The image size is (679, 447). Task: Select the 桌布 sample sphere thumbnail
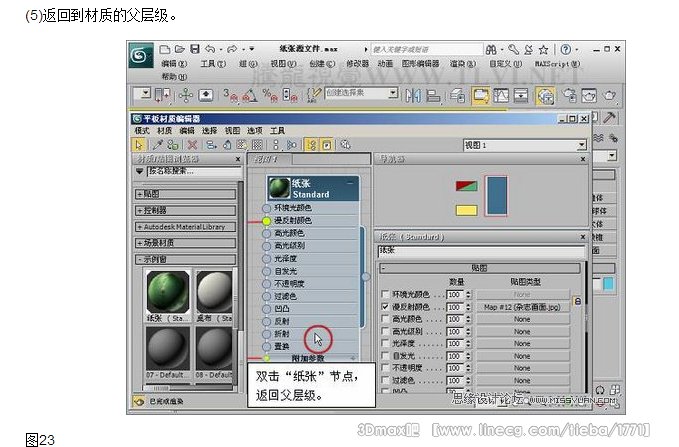[x=214, y=292]
